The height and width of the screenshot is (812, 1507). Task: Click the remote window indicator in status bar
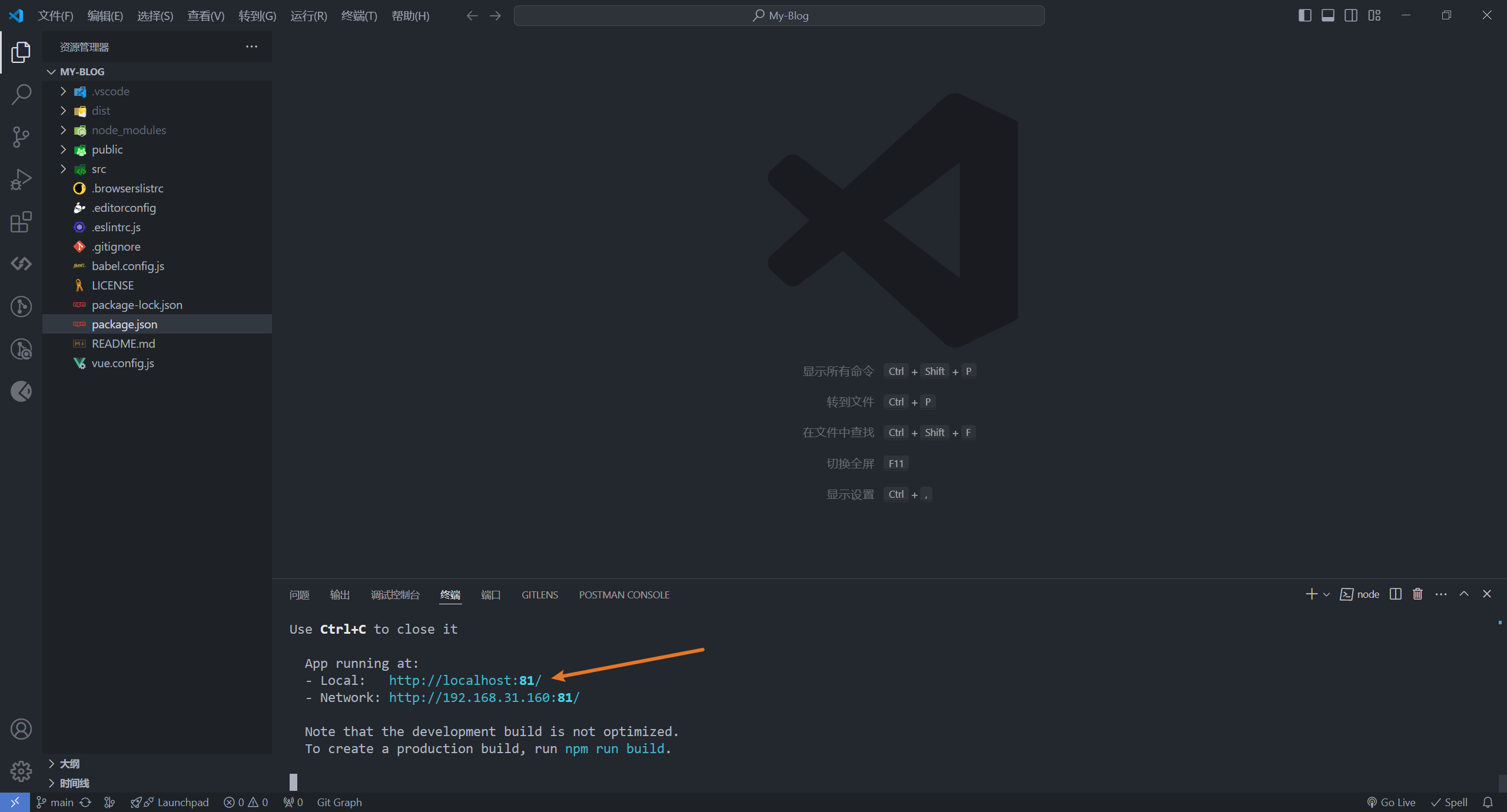pos(15,802)
